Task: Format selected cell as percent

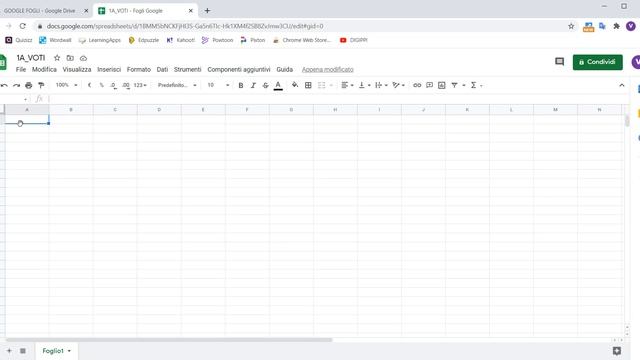Action: coord(101,85)
